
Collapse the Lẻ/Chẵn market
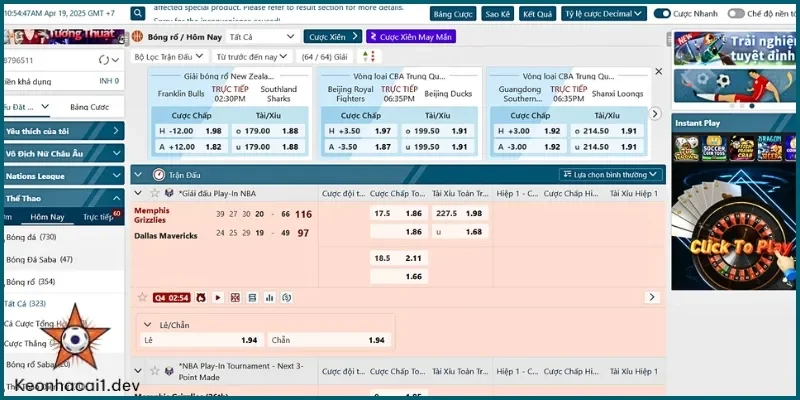147,324
